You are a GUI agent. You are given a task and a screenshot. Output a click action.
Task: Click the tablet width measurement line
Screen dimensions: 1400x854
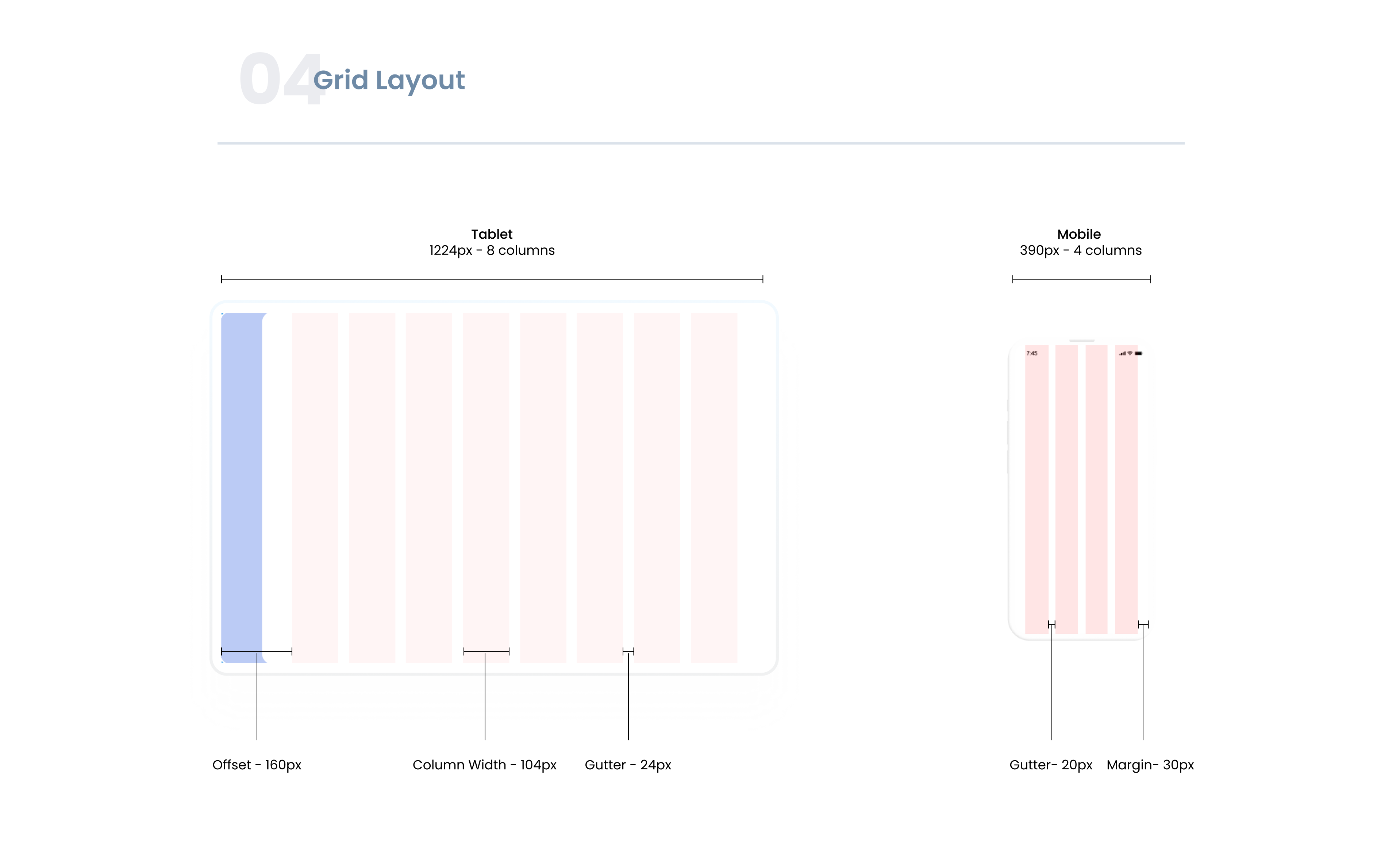492,279
